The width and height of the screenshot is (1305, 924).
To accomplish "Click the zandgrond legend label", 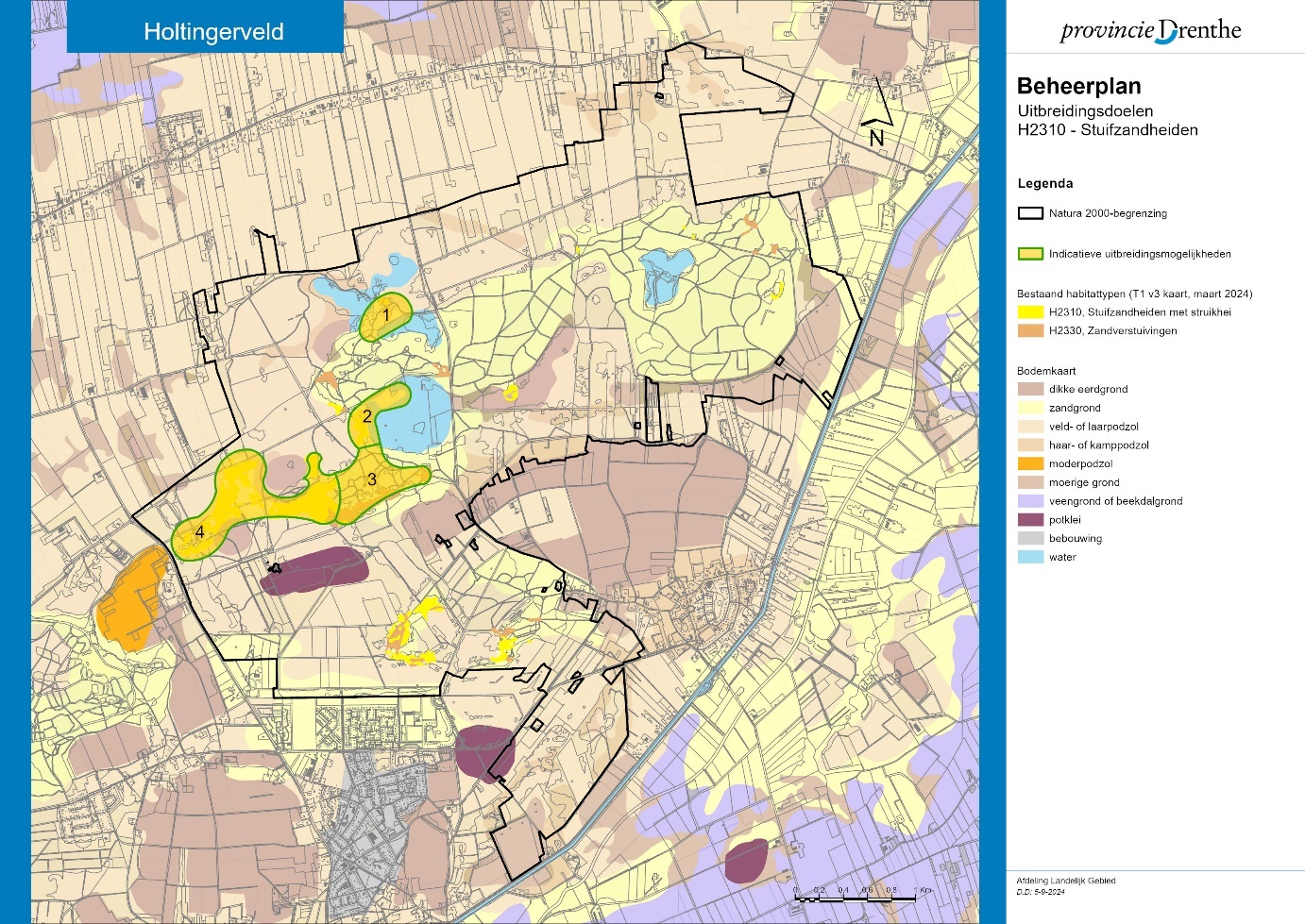I will tap(1075, 408).
